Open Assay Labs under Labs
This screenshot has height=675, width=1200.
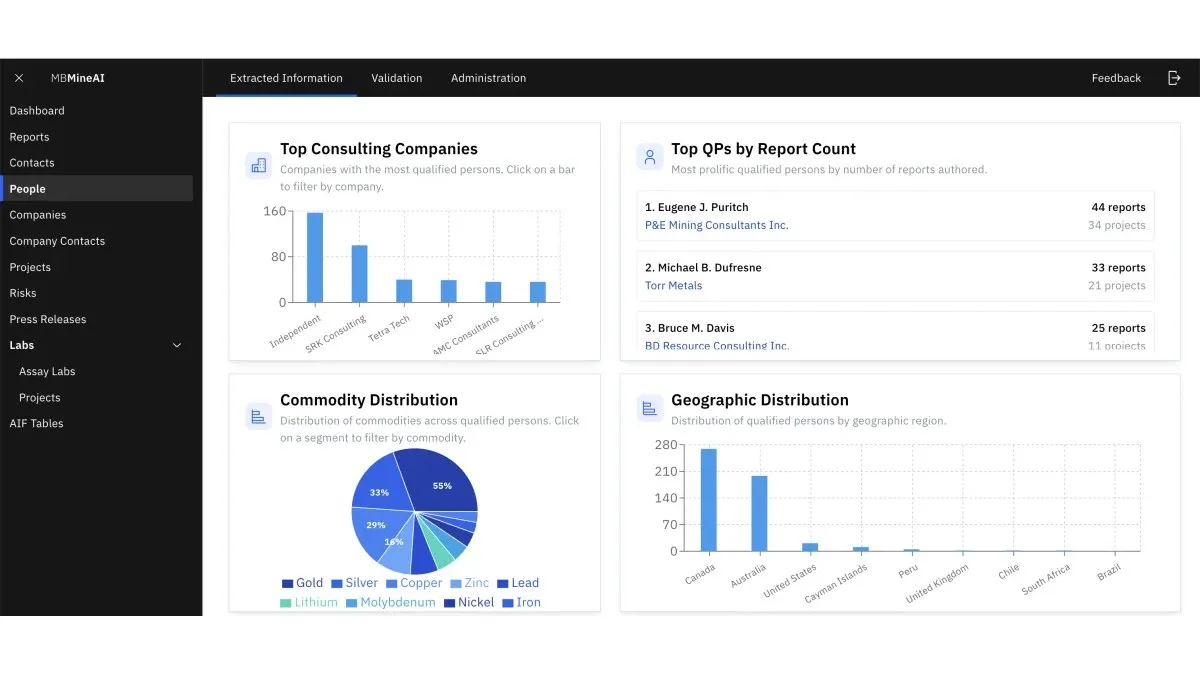coord(97,371)
